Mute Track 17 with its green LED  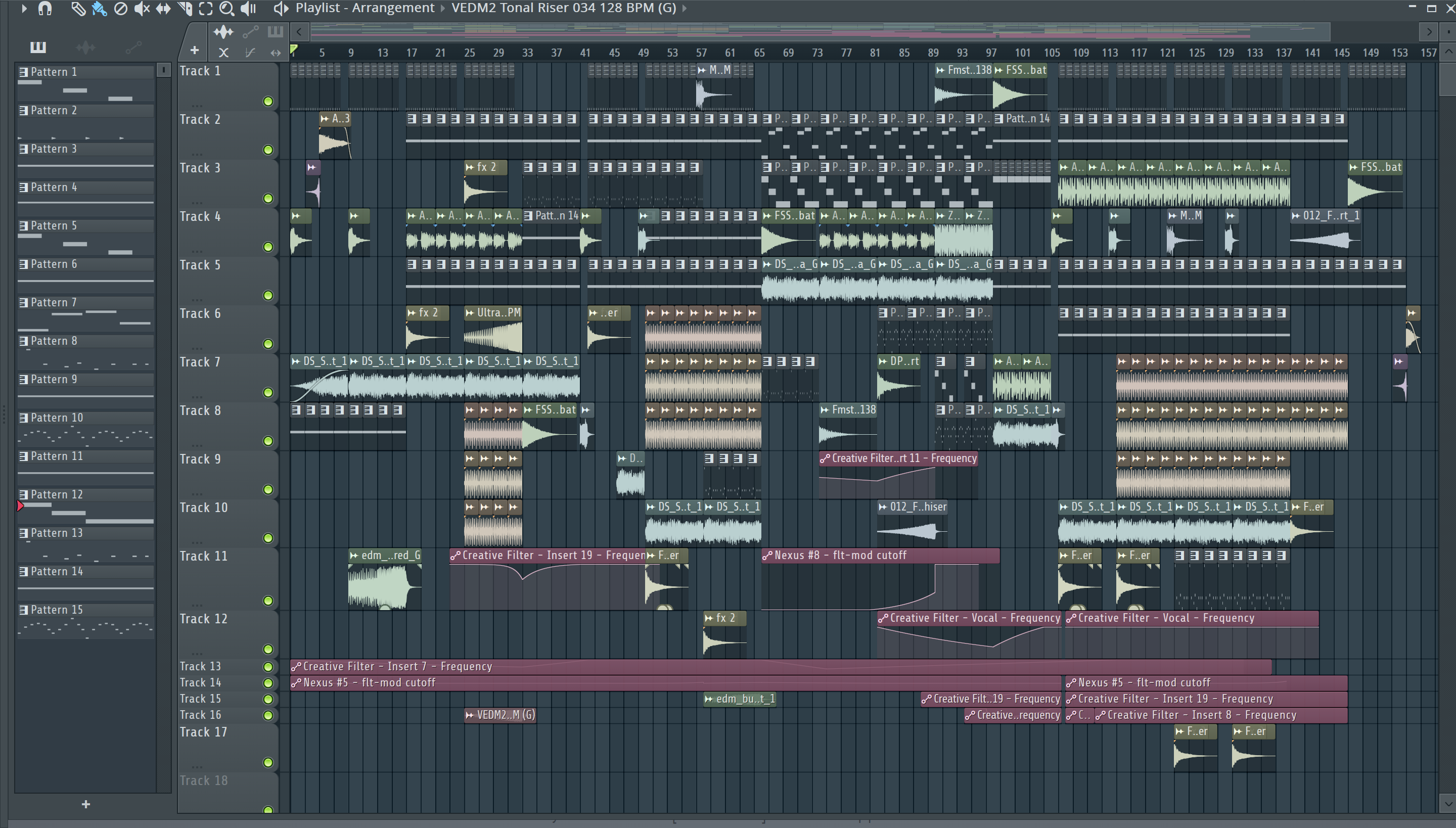pos(268,763)
